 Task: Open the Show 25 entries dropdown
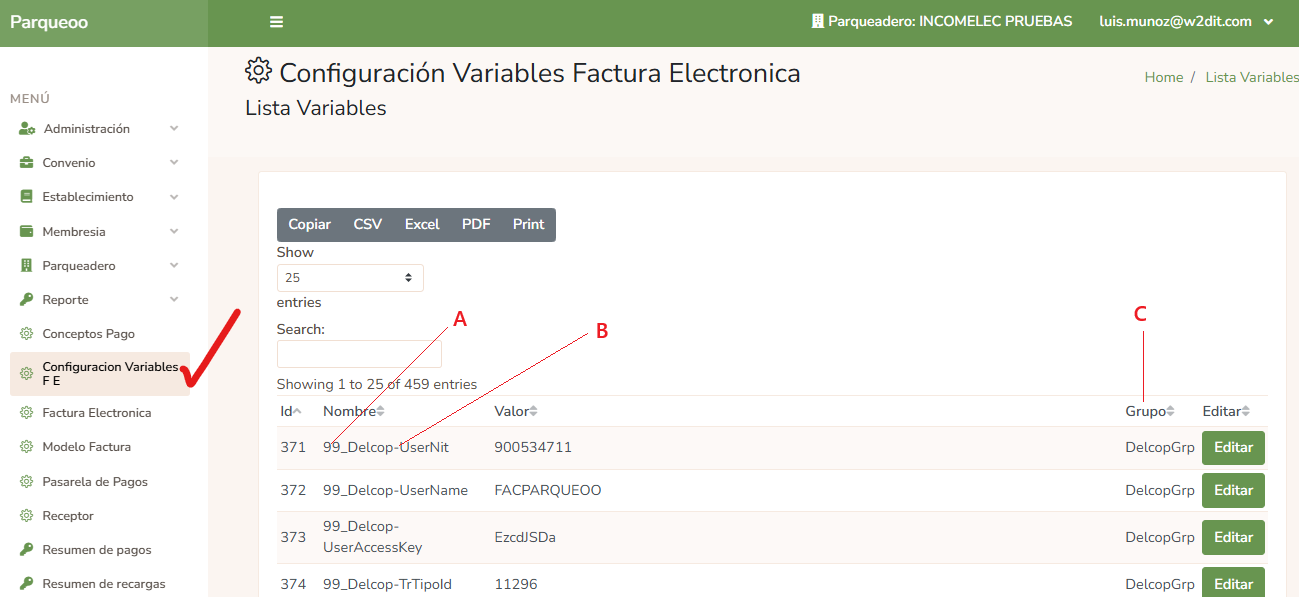pyautogui.click(x=350, y=277)
